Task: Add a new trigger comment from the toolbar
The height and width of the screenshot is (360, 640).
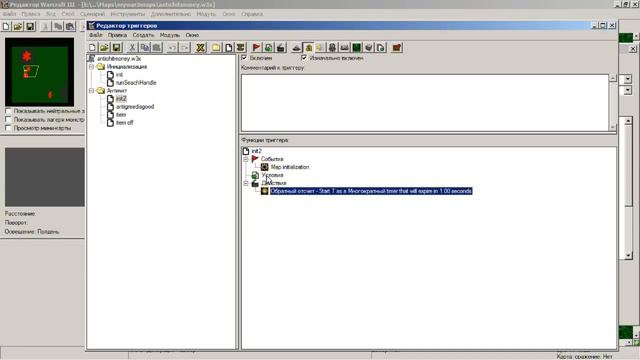Action: [240, 48]
